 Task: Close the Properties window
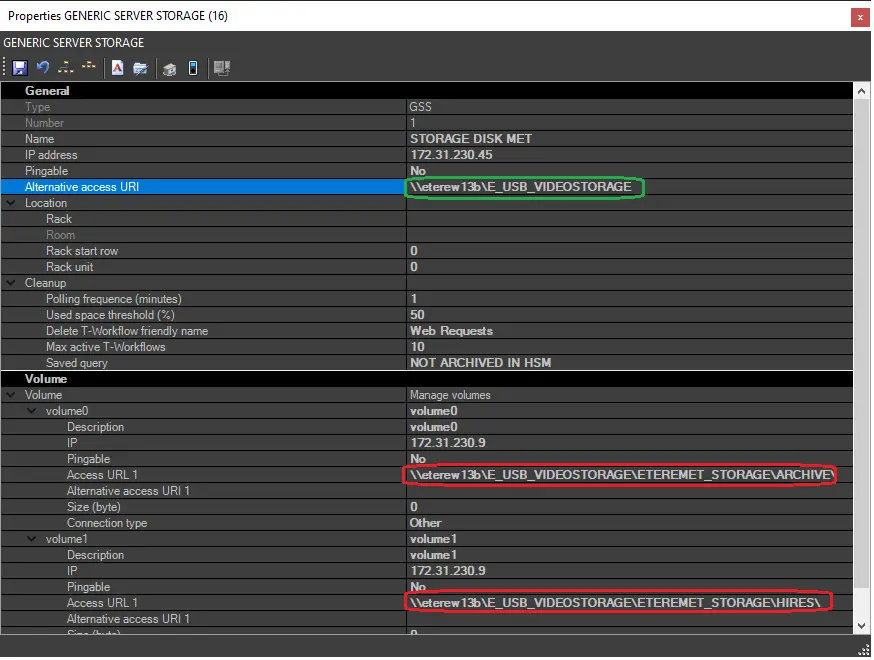point(859,16)
